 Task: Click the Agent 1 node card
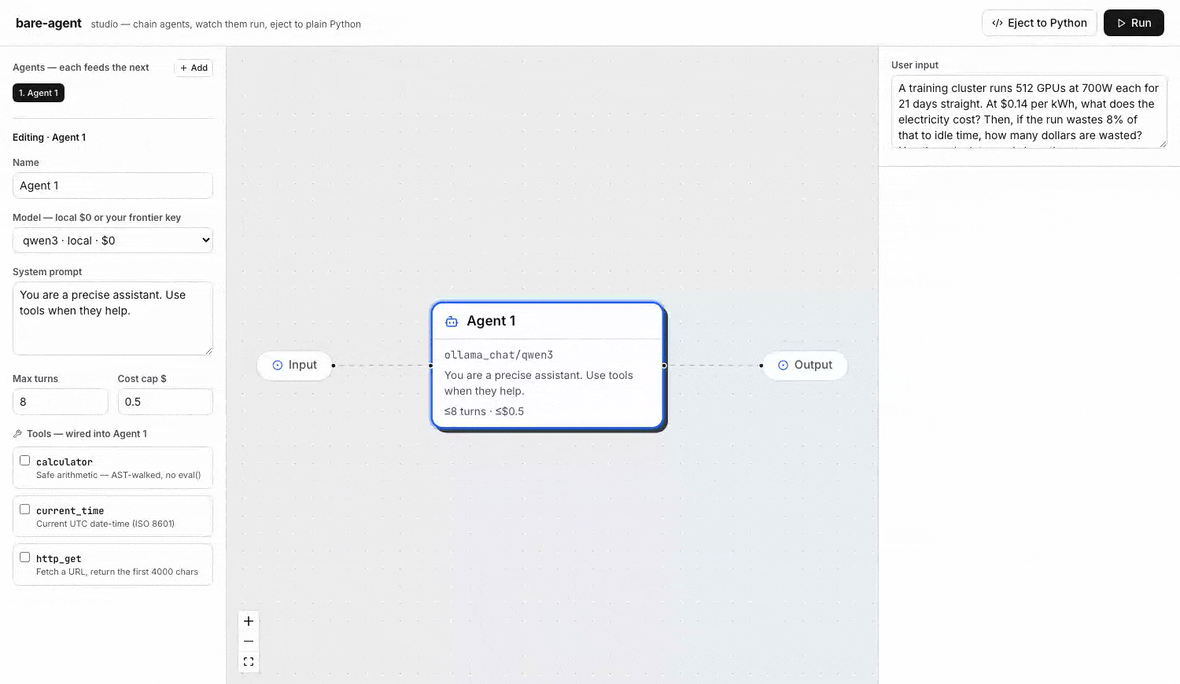548,366
